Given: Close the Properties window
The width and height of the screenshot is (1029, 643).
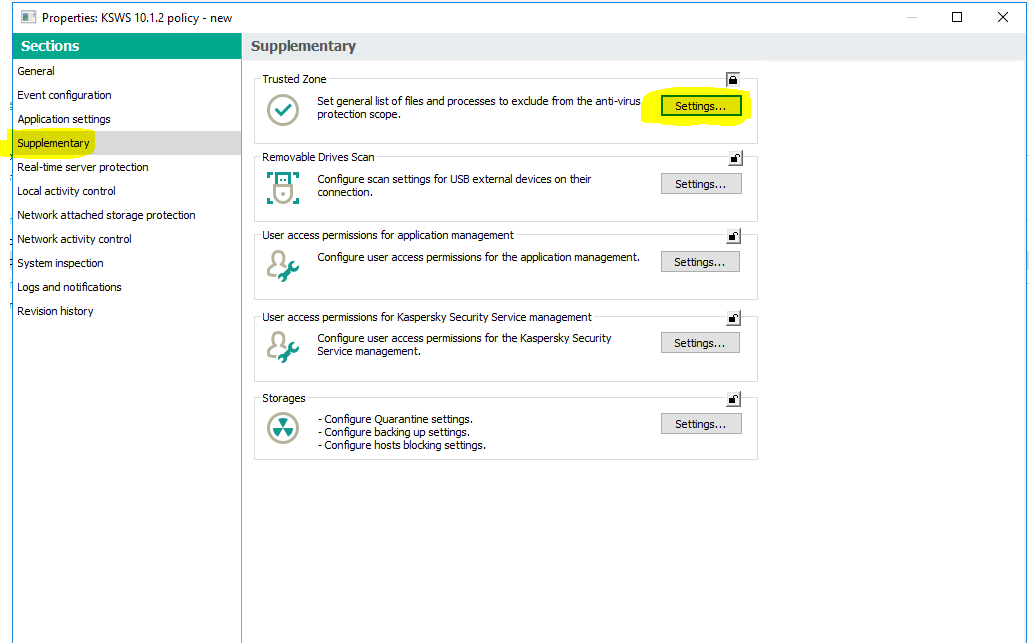Looking at the screenshot, I should 1003,17.
